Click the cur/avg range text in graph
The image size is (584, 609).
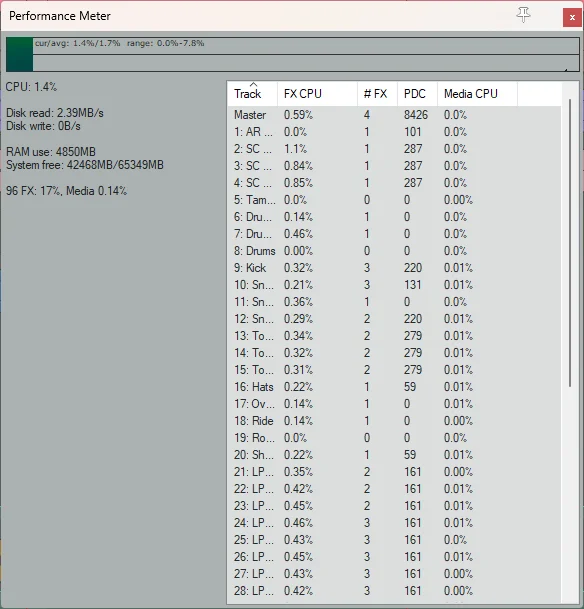119,43
